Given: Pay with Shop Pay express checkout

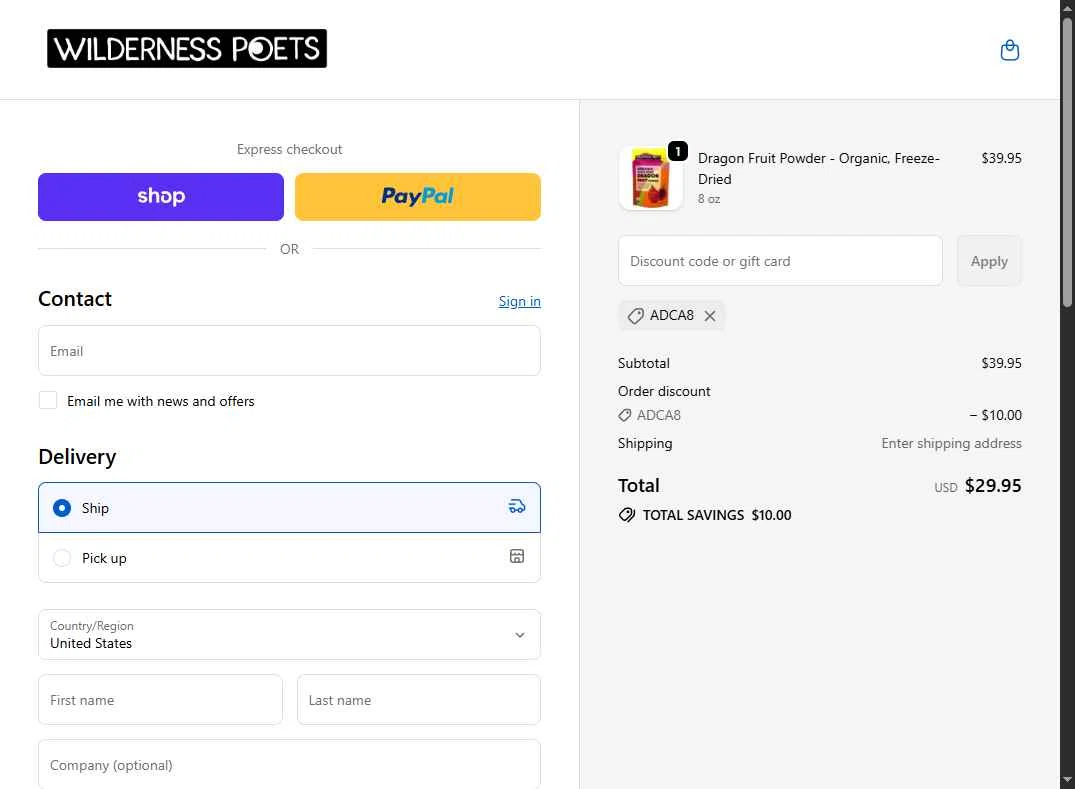Looking at the screenshot, I should click(x=160, y=197).
